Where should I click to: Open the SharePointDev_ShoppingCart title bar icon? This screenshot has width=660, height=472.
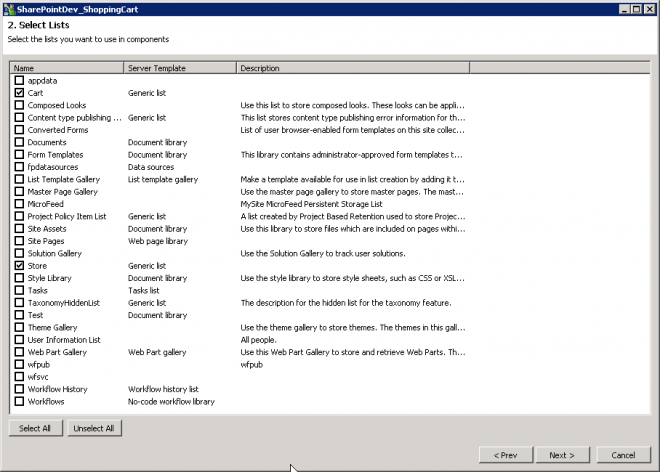coord(9,9)
